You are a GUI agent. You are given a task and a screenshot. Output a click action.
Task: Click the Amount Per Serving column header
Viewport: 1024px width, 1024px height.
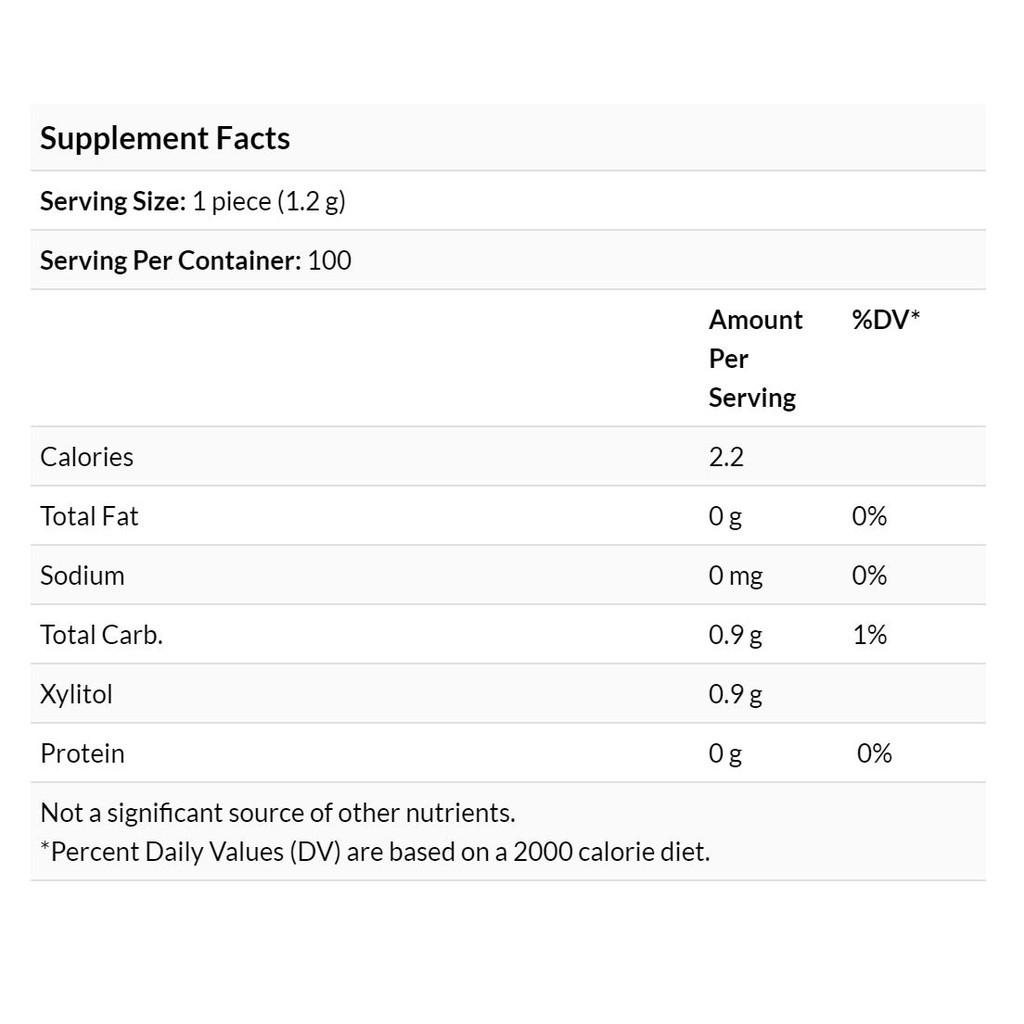(x=755, y=358)
